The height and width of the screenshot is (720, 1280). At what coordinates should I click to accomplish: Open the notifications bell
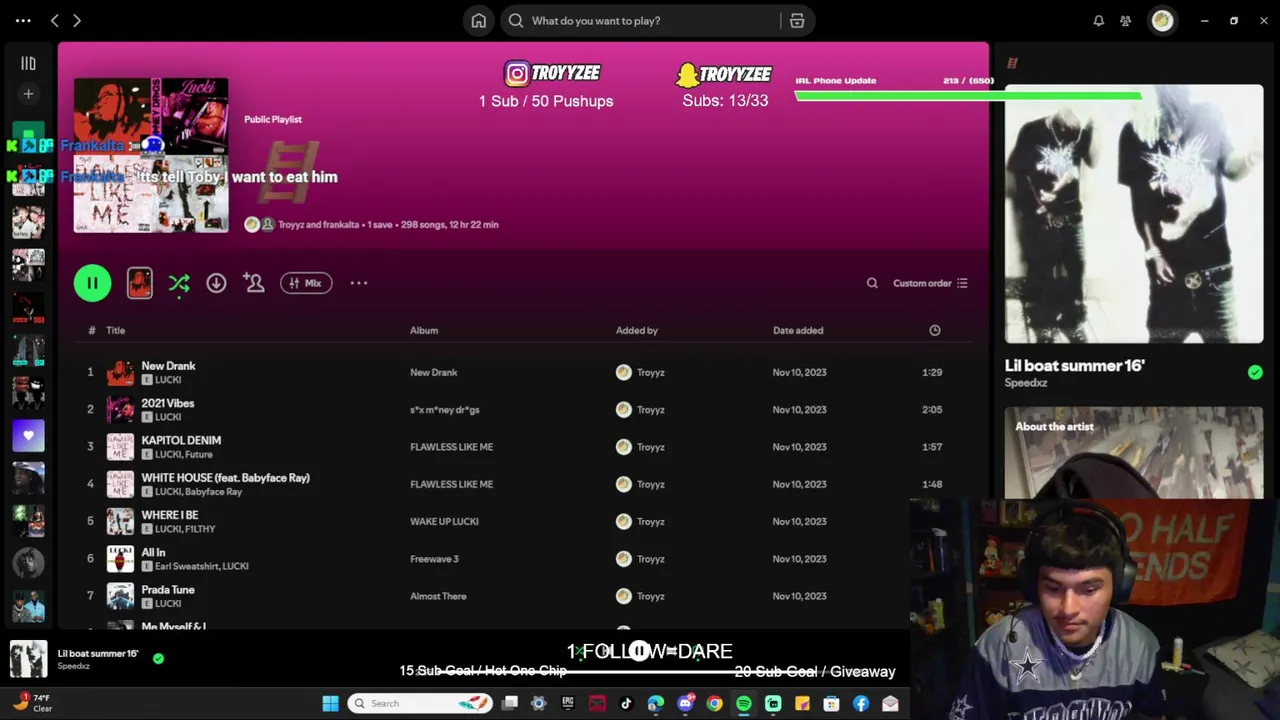coord(1098,20)
